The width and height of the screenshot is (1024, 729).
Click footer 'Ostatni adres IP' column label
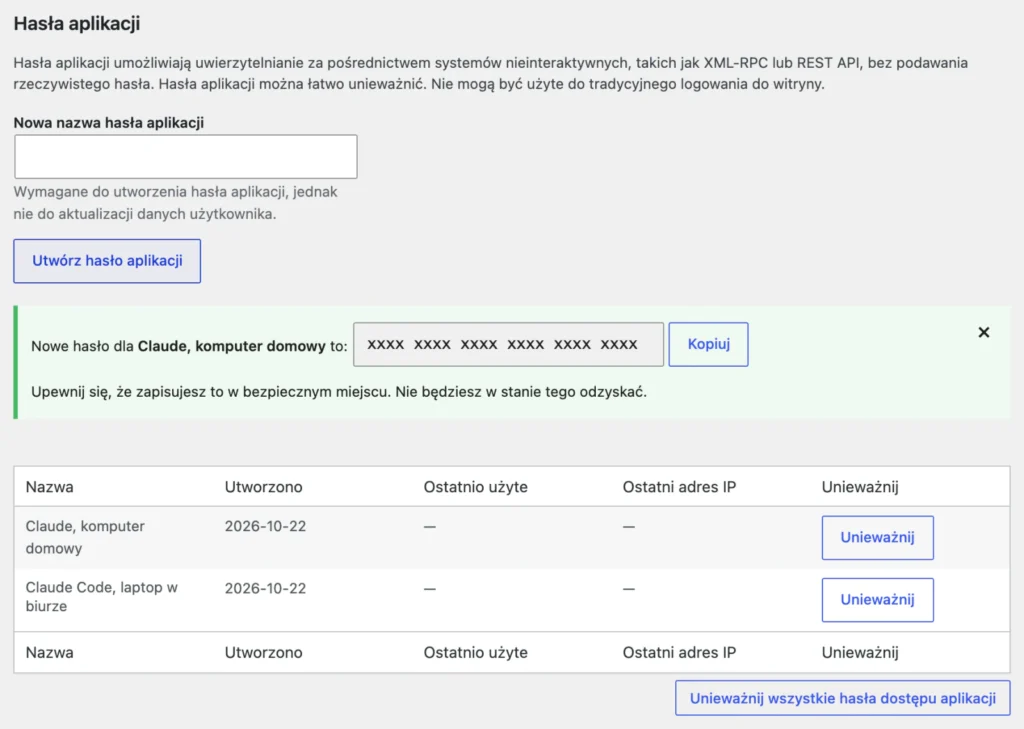point(679,652)
